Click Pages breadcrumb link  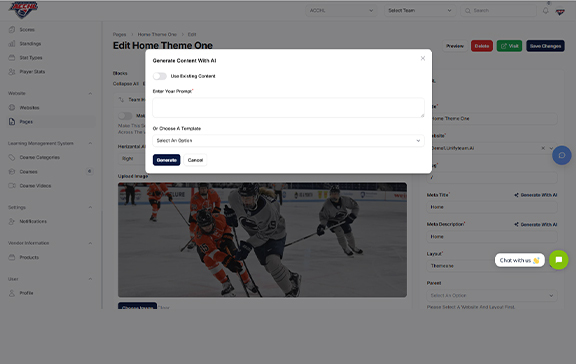pos(119,34)
